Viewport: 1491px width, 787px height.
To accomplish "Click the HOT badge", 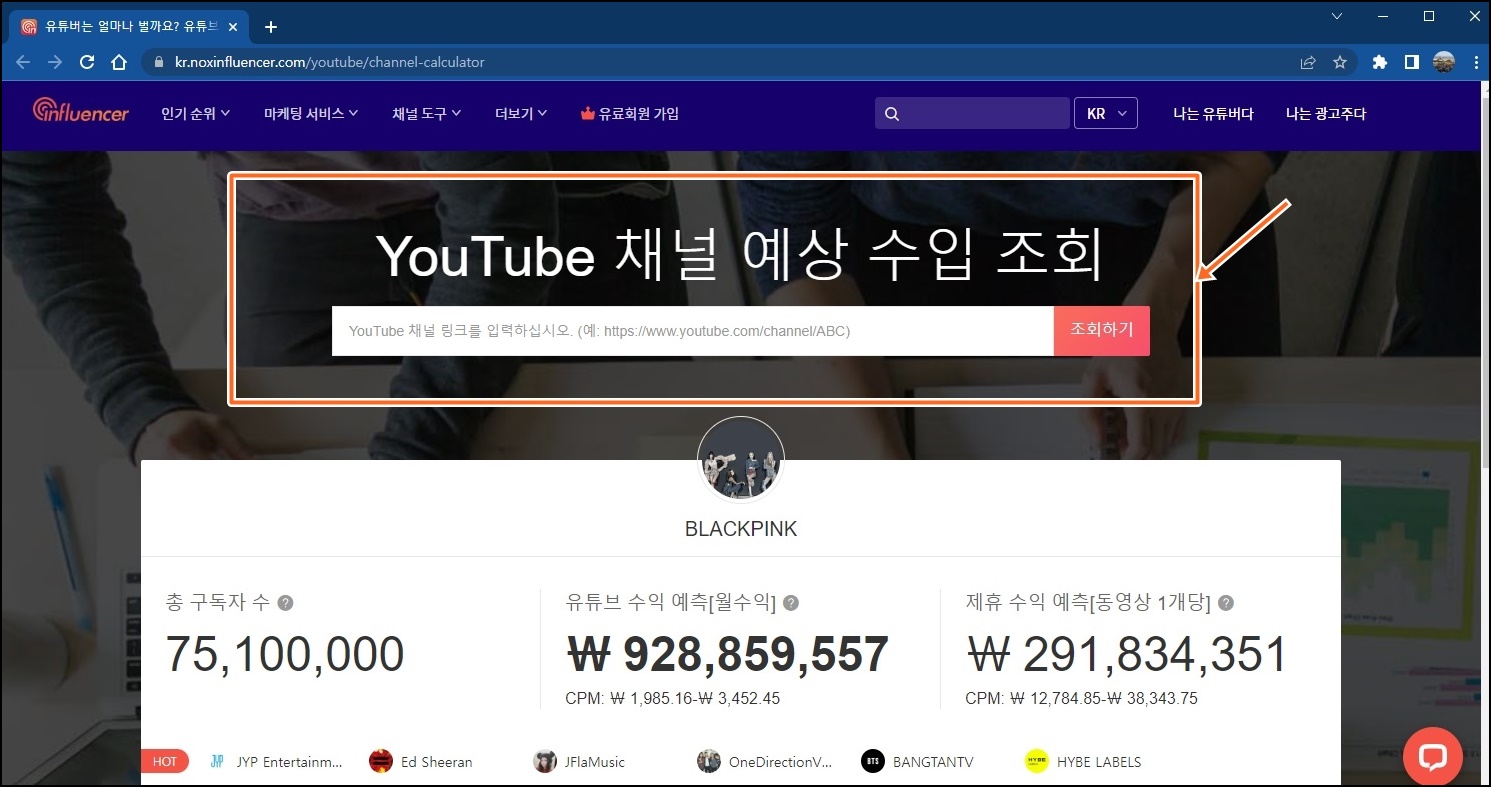I will click(165, 761).
